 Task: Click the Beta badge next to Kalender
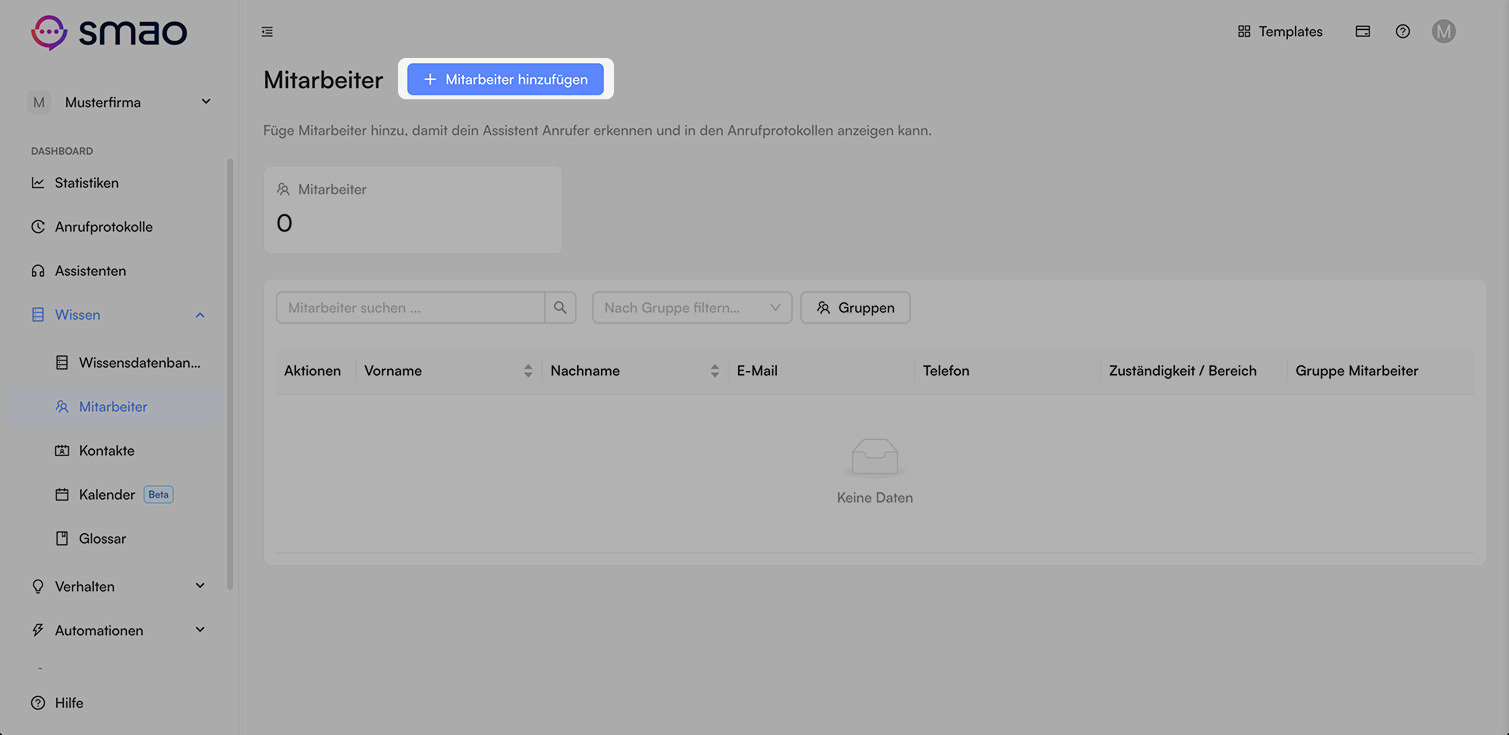tap(159, 494)
